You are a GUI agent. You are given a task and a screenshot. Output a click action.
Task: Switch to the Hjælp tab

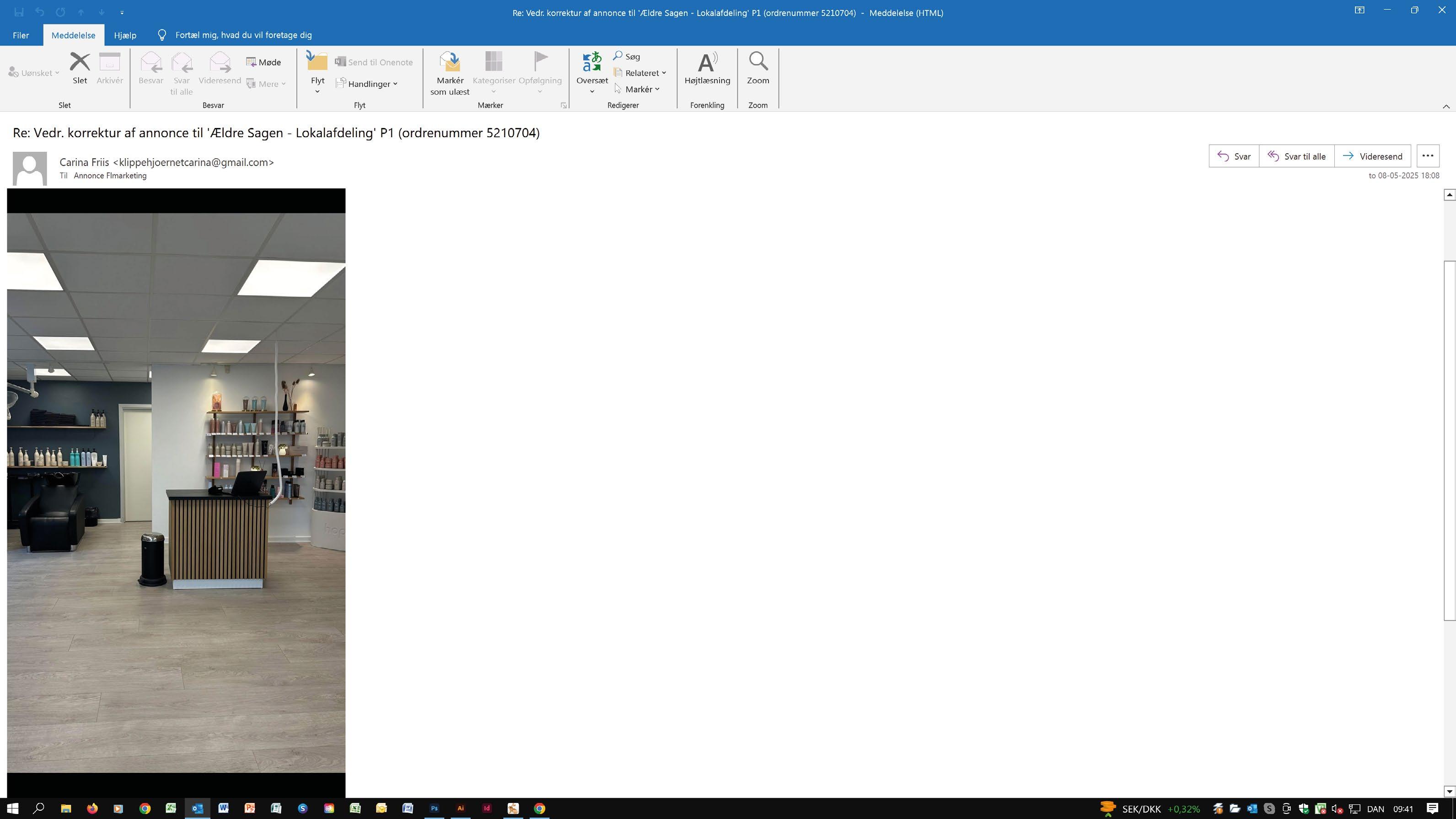click(x=125, y=35)
